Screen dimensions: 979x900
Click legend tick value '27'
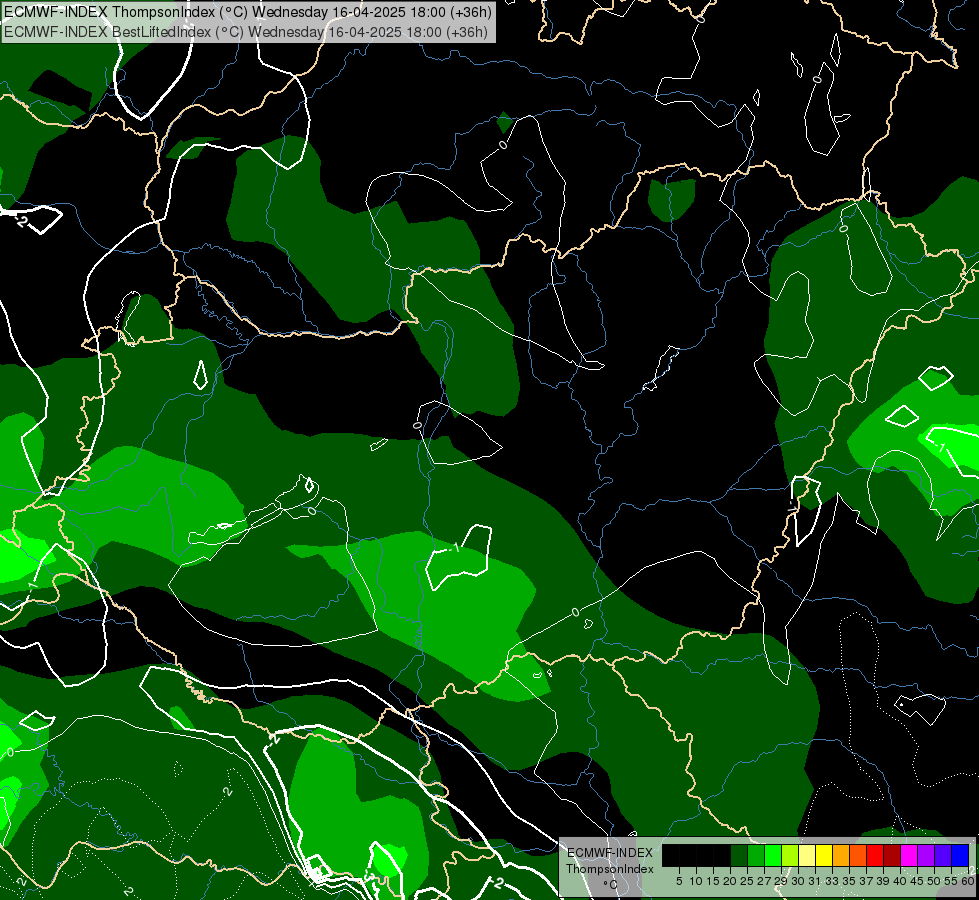764,881
